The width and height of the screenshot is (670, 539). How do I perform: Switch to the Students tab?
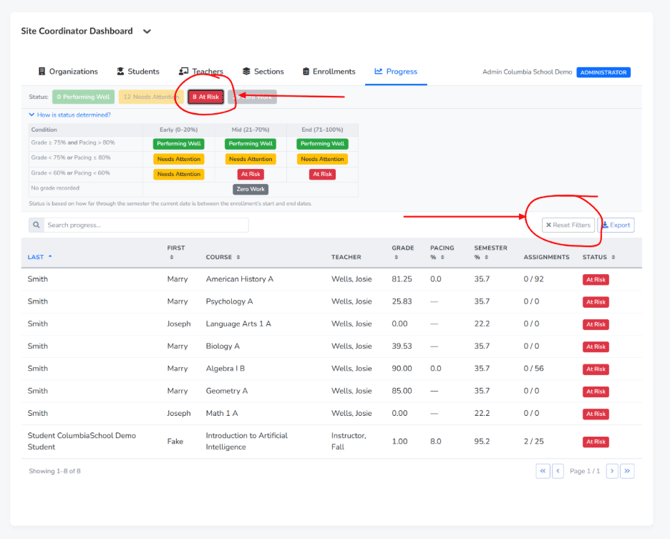tap(138, 71)
